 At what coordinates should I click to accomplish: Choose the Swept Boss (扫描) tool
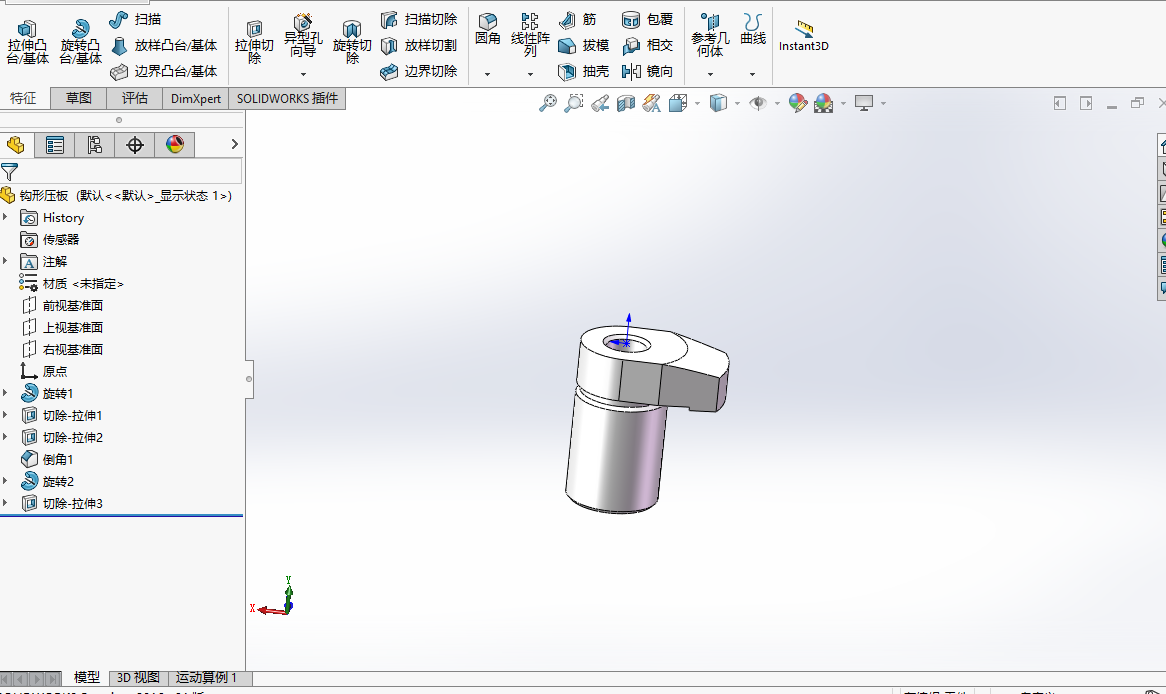[135, 19]
